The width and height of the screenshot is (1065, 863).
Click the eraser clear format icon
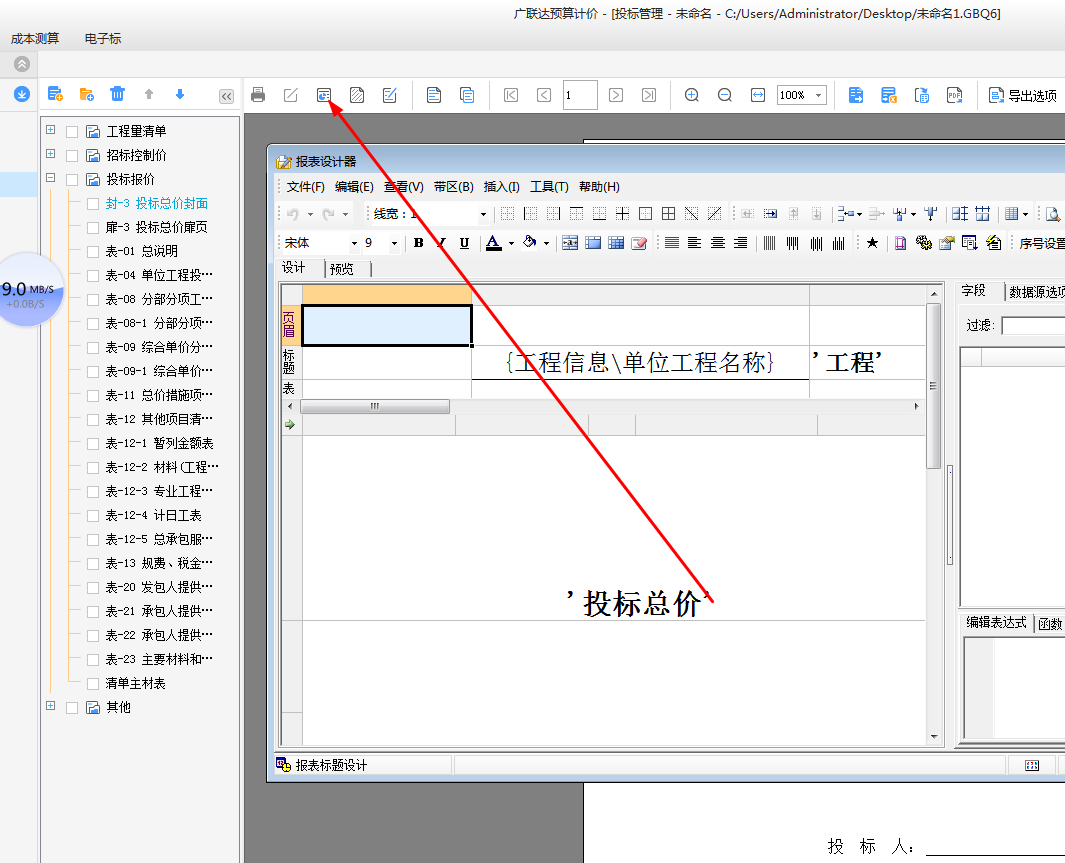(639, 243)
